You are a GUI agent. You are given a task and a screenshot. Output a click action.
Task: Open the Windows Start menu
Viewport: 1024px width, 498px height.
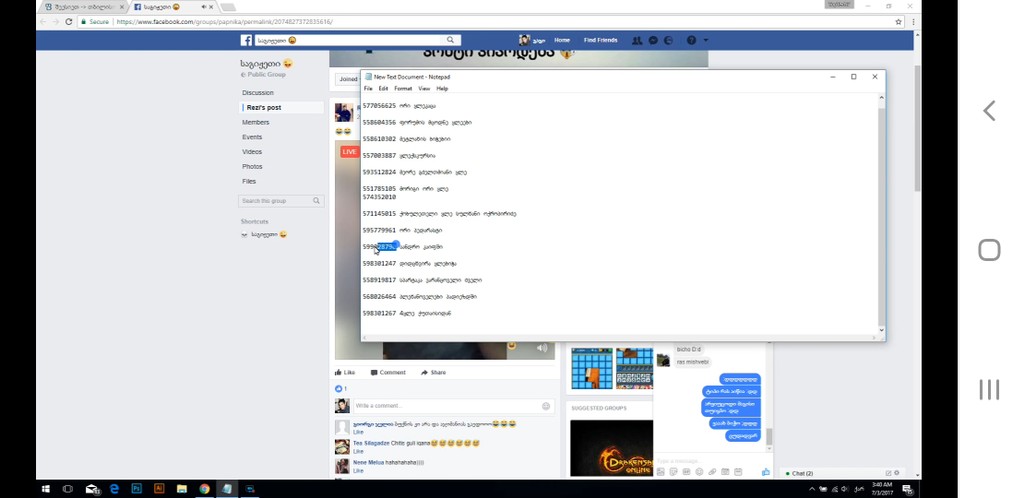[46, 488]
